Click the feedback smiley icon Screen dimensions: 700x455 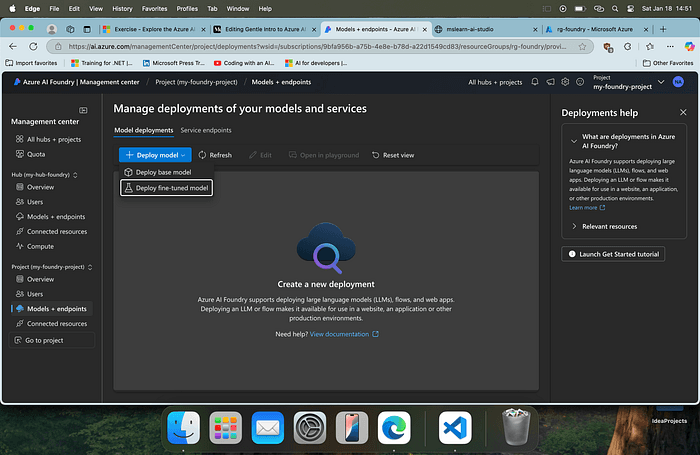pos(580,82)
